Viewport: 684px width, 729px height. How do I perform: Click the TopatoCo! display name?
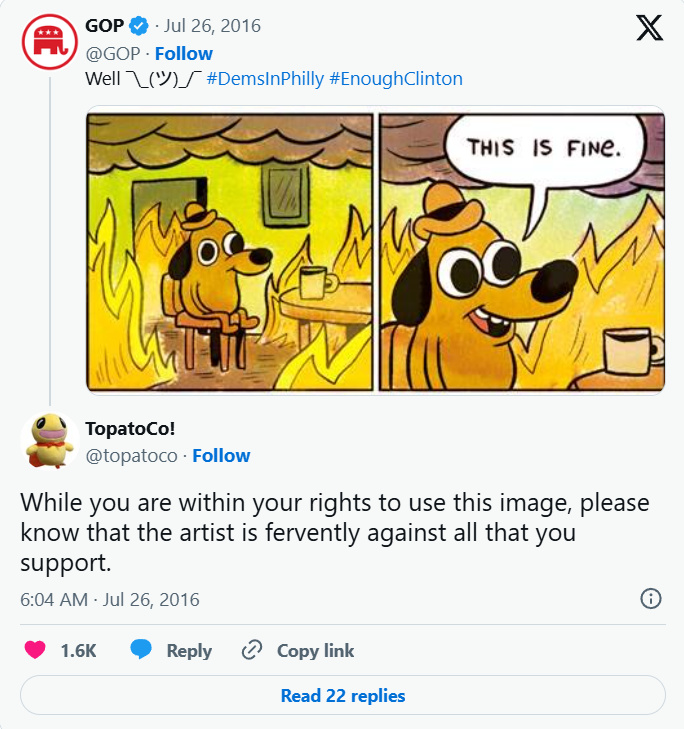pos(130,430)
